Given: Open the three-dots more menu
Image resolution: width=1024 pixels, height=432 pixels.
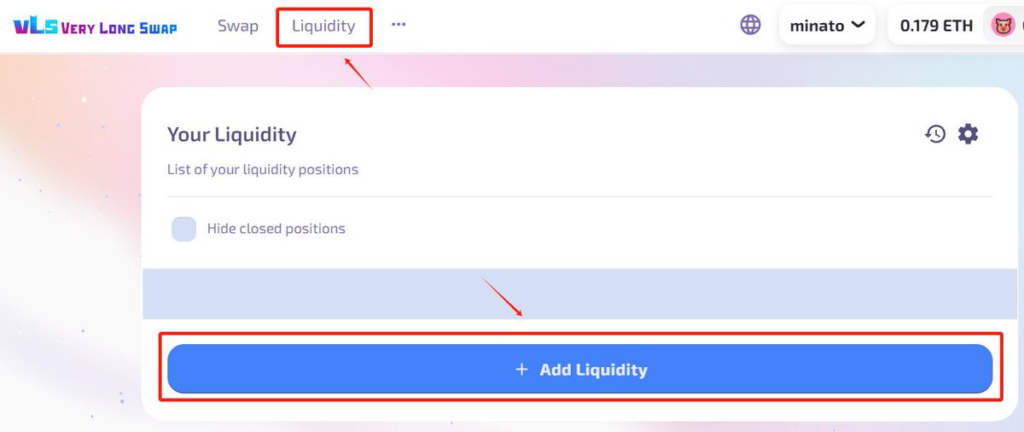Looking at the screenshot, I should click(x=398, y=24).
